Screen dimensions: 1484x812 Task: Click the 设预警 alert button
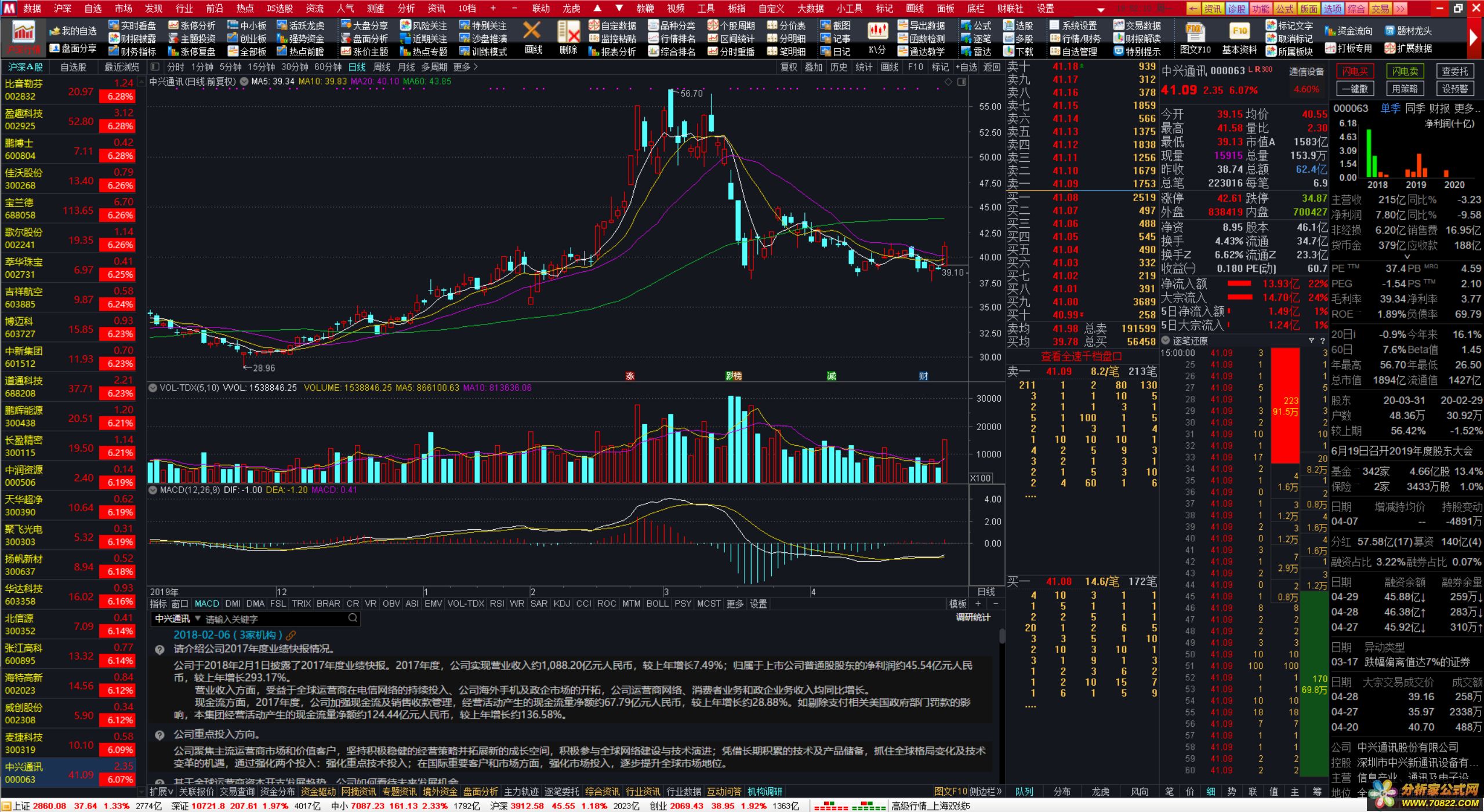(1455, 89)
